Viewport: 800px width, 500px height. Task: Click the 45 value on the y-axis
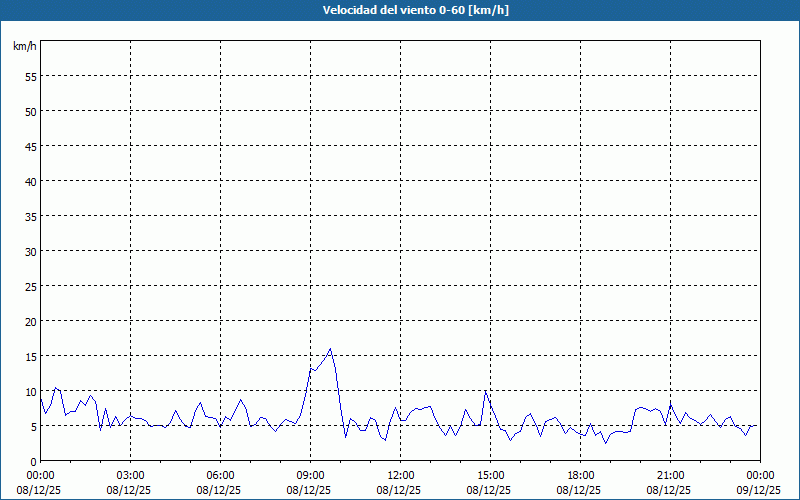coord(31,146)
